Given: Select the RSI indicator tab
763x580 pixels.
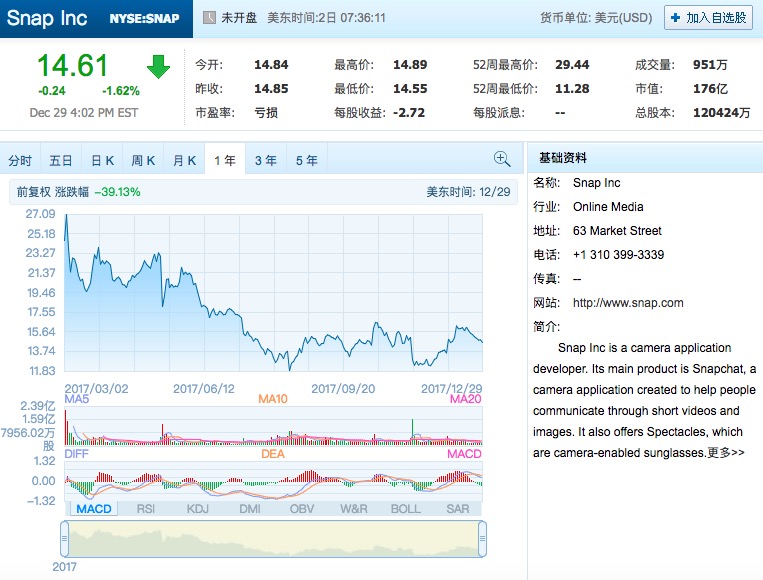Looking at the screenshot, I should click(x=145, y=509).
